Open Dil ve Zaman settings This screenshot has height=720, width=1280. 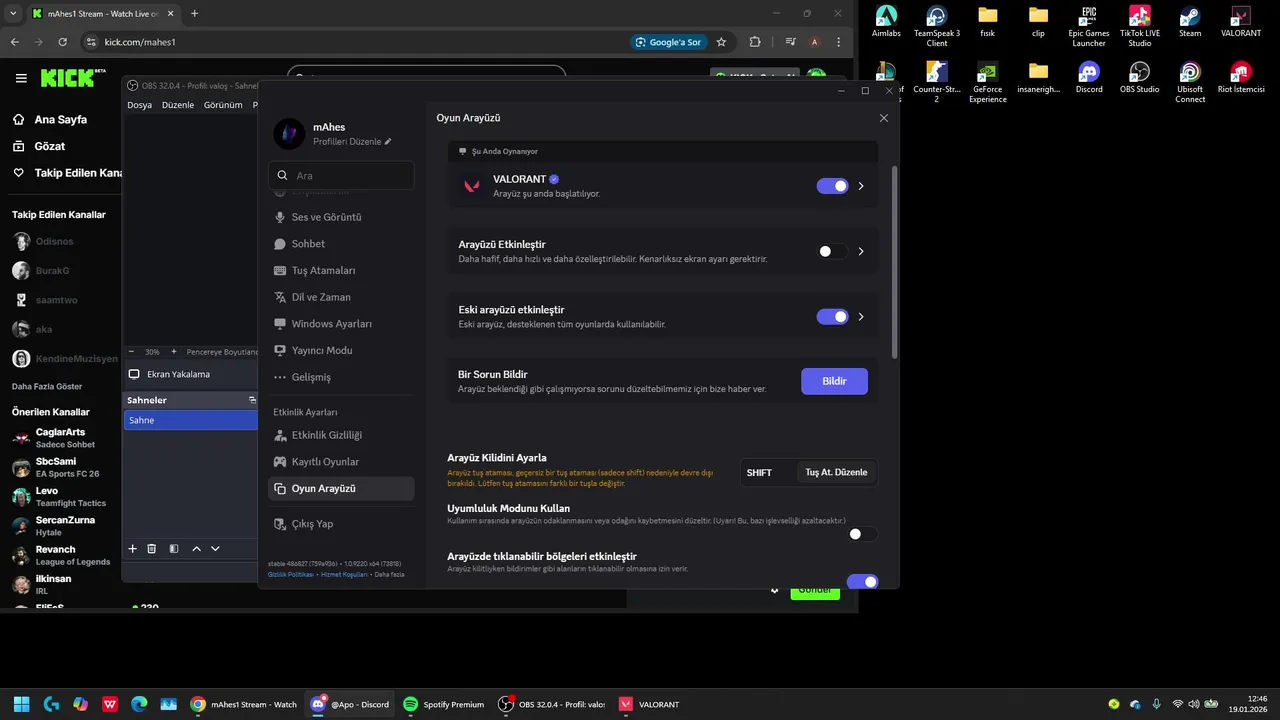point(341,297)
